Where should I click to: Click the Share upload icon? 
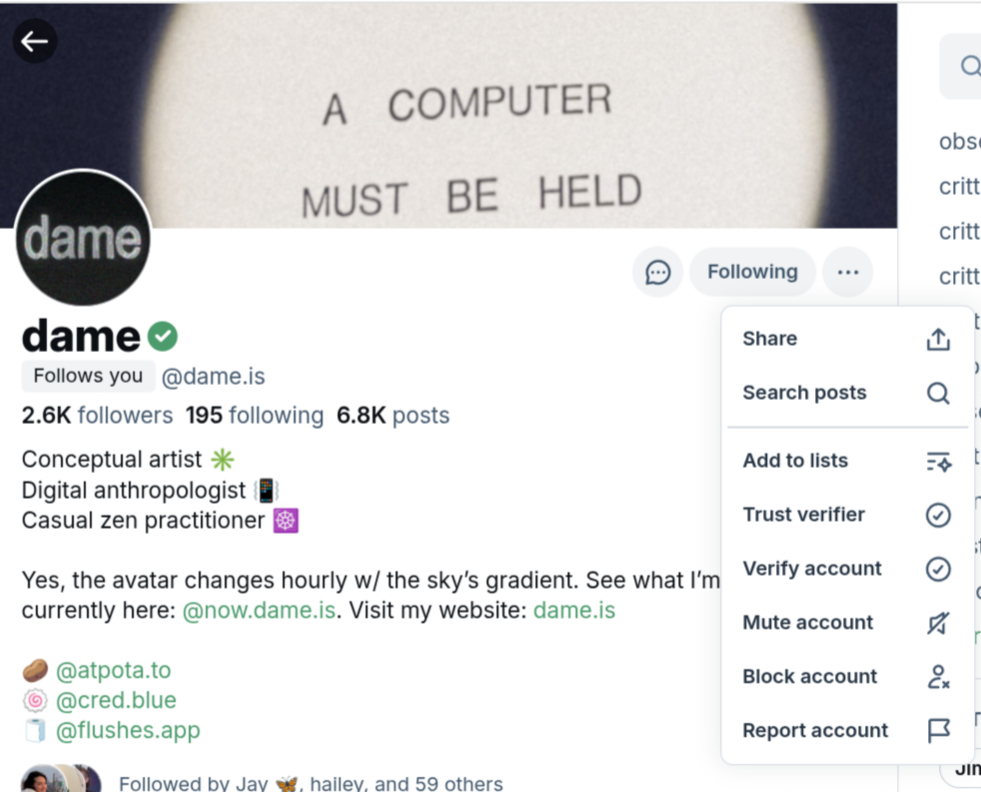pos(938,339)
